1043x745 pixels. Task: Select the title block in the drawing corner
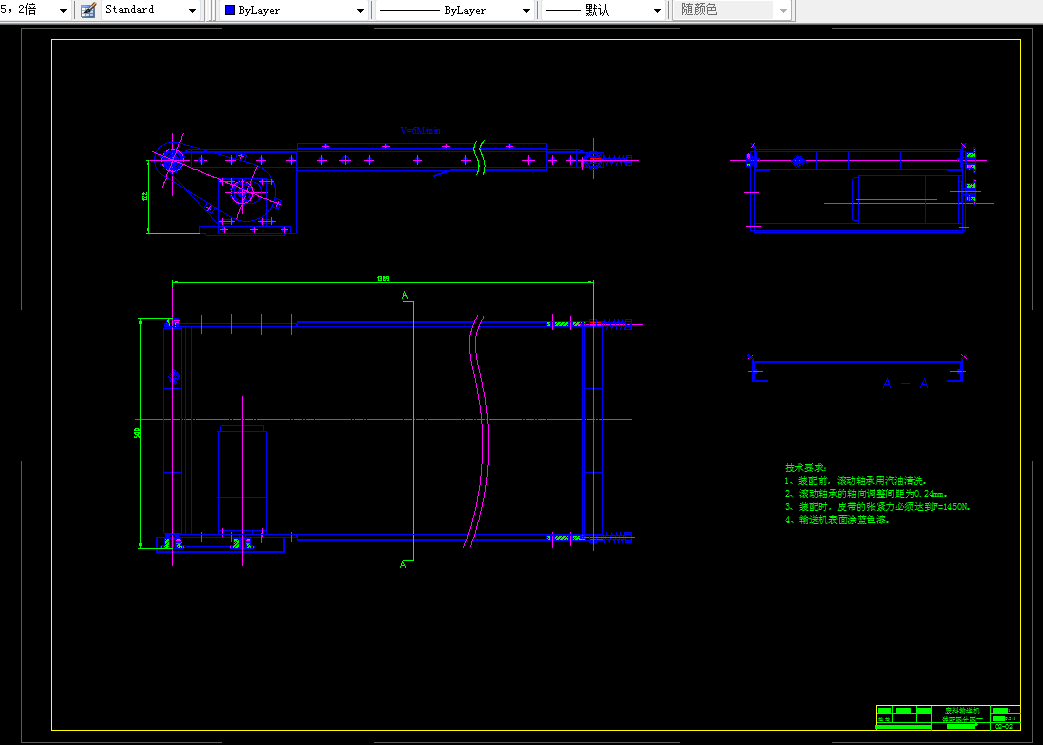(948, 718)
